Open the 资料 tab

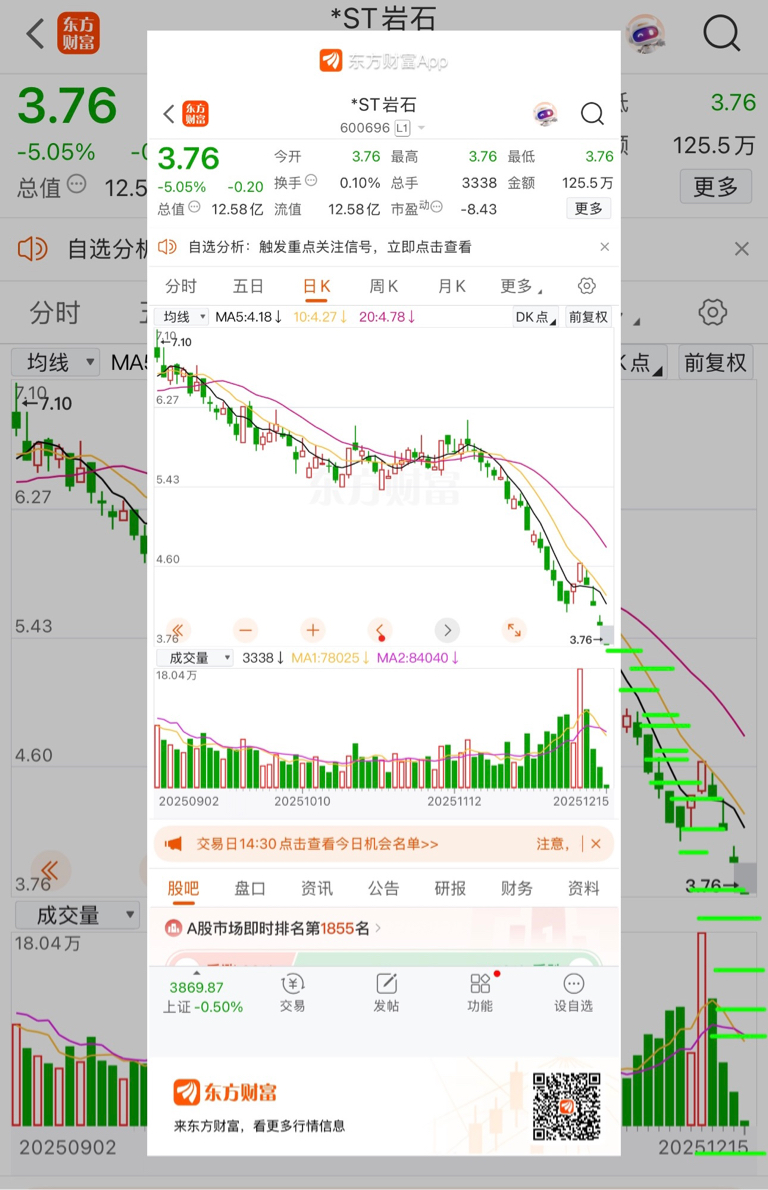[x=584, y=888]
